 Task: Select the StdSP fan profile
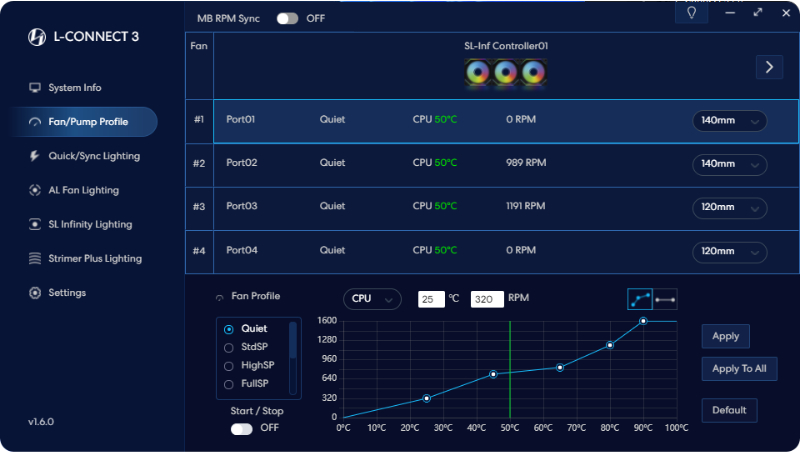[x=229, y=347]
